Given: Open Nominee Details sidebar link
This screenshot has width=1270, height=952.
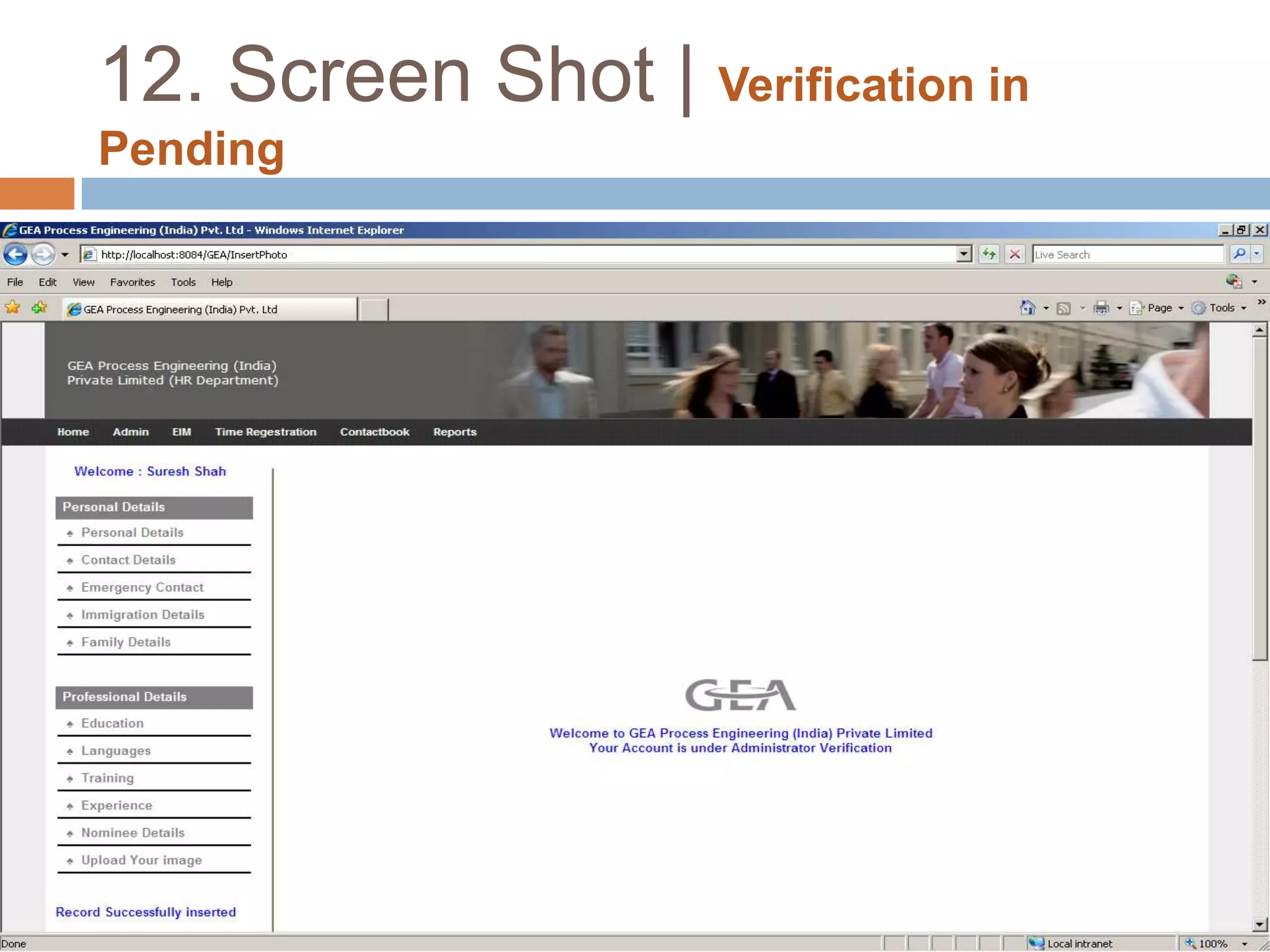Looking at the screenshot, I should [133, 832].
